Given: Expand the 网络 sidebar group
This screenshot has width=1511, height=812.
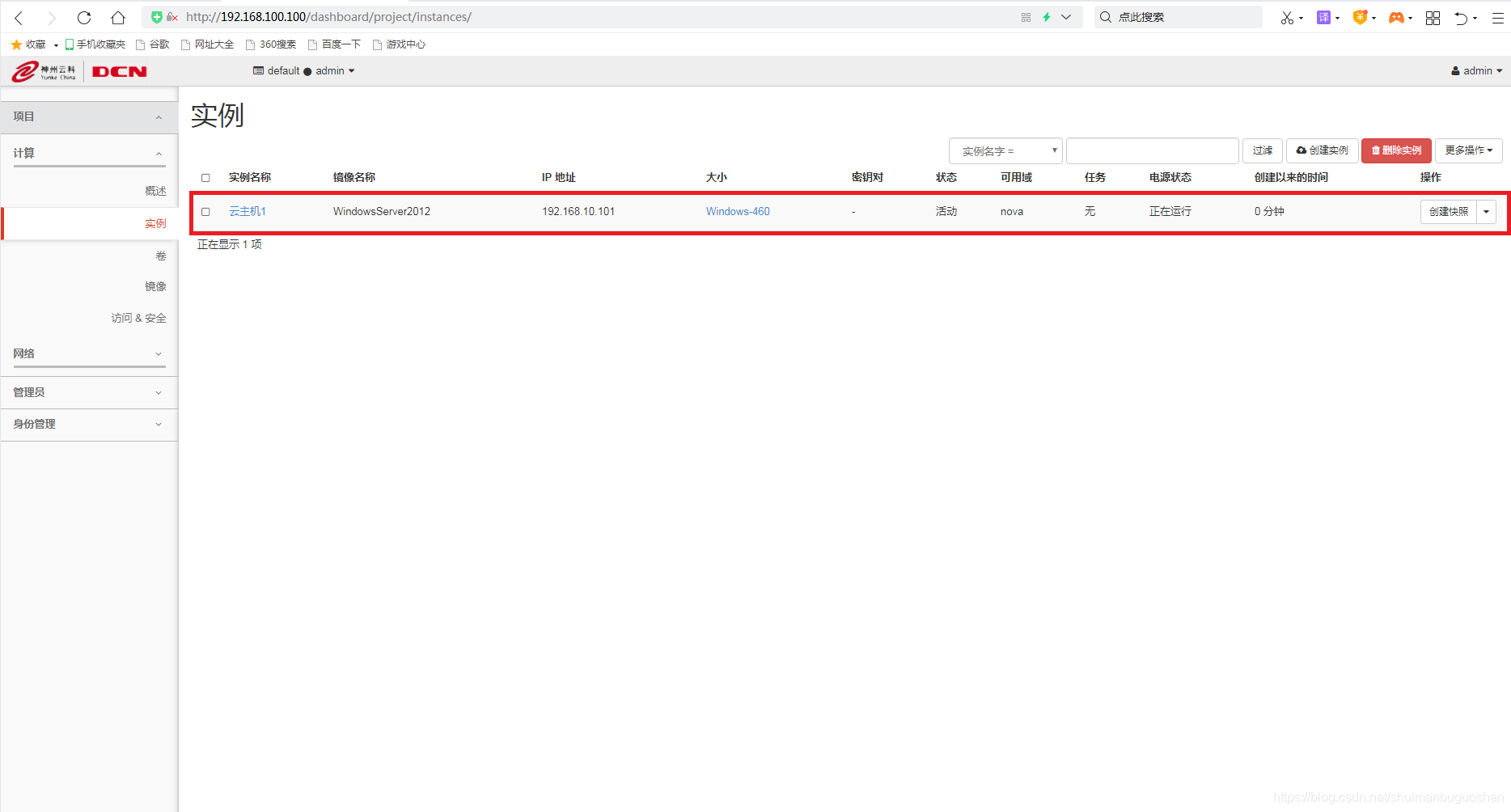Looking at the screenshot, I should pos(89,354).
